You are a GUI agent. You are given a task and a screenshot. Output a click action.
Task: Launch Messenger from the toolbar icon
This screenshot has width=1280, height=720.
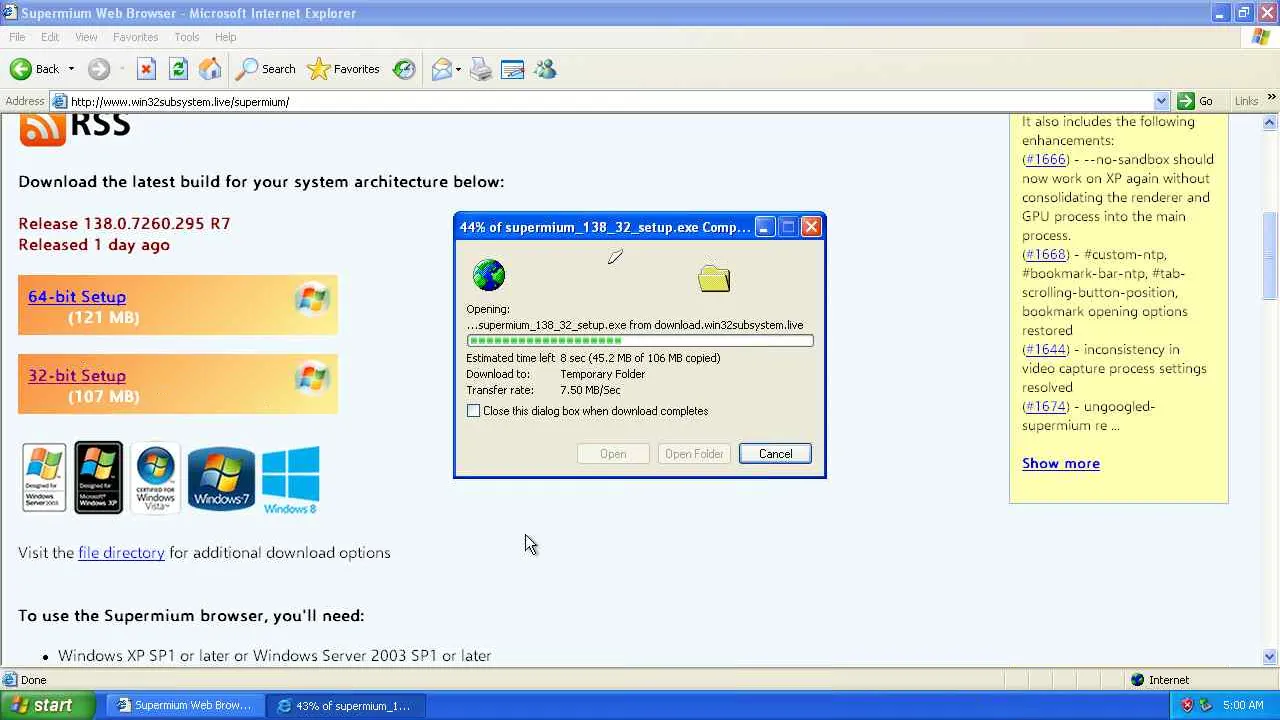(545, 69)
